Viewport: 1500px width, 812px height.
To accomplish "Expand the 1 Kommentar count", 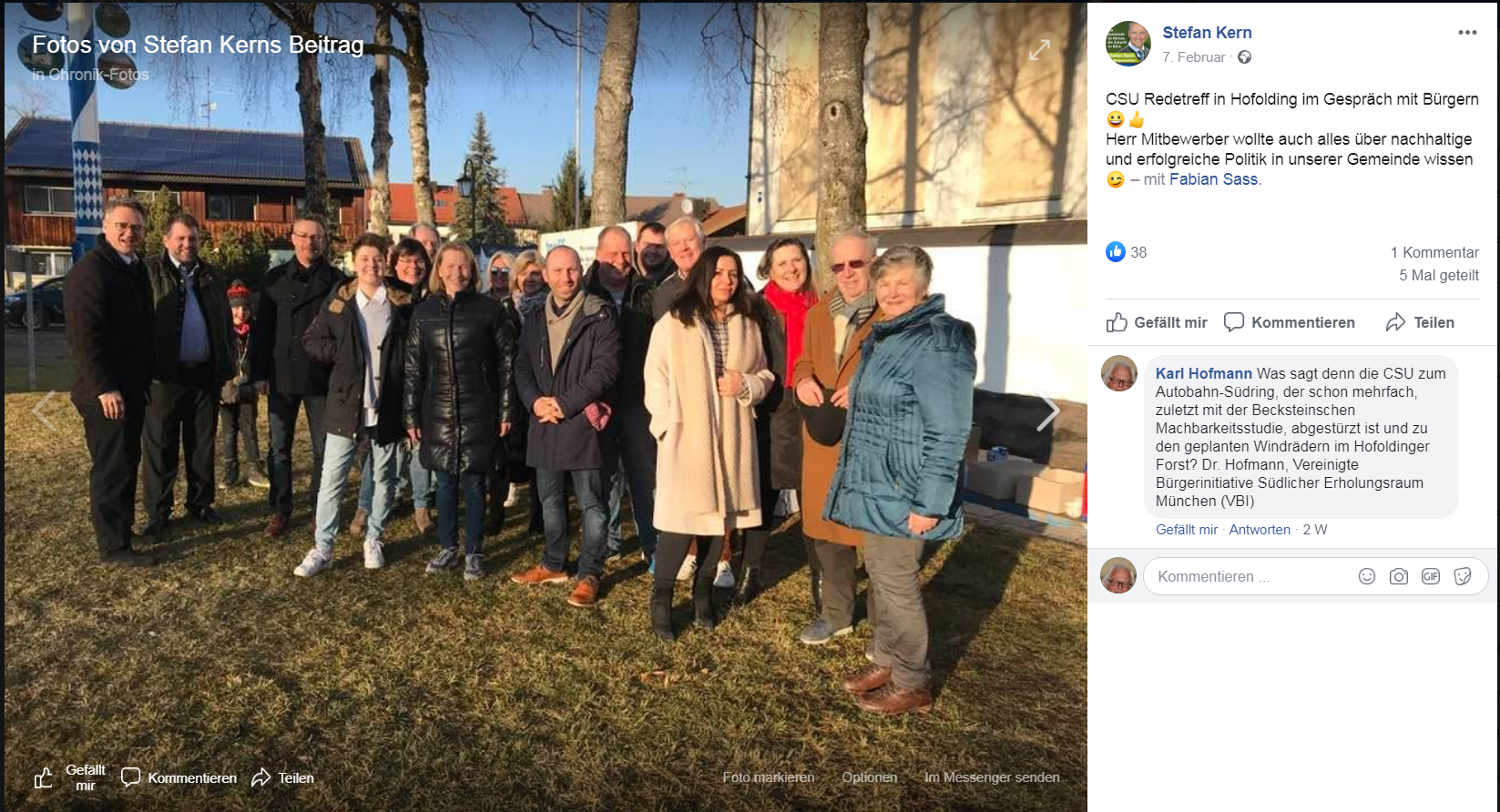I will click(x=1434, y=252).
